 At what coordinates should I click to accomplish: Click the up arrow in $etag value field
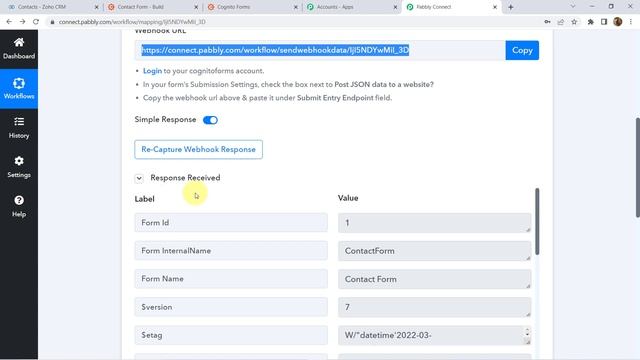pos(527,330)
